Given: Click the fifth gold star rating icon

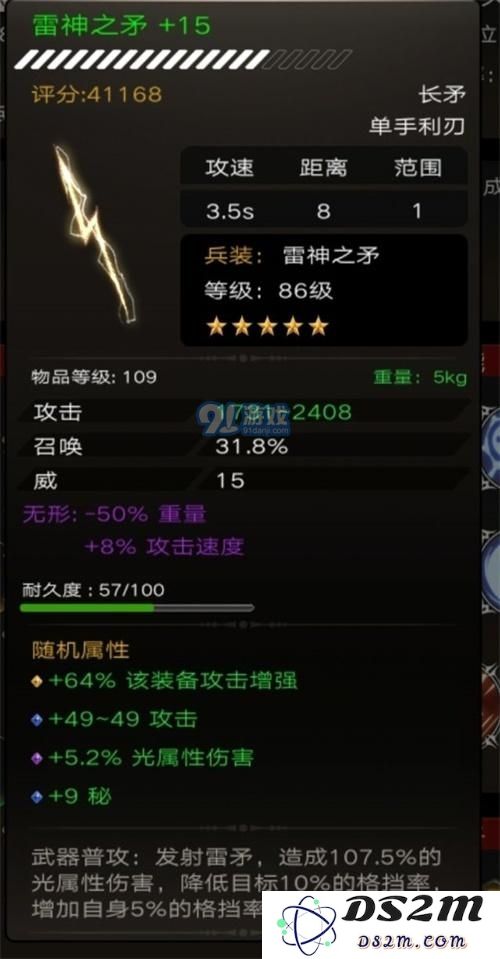Looking at the screenshot, I should 318,327.
